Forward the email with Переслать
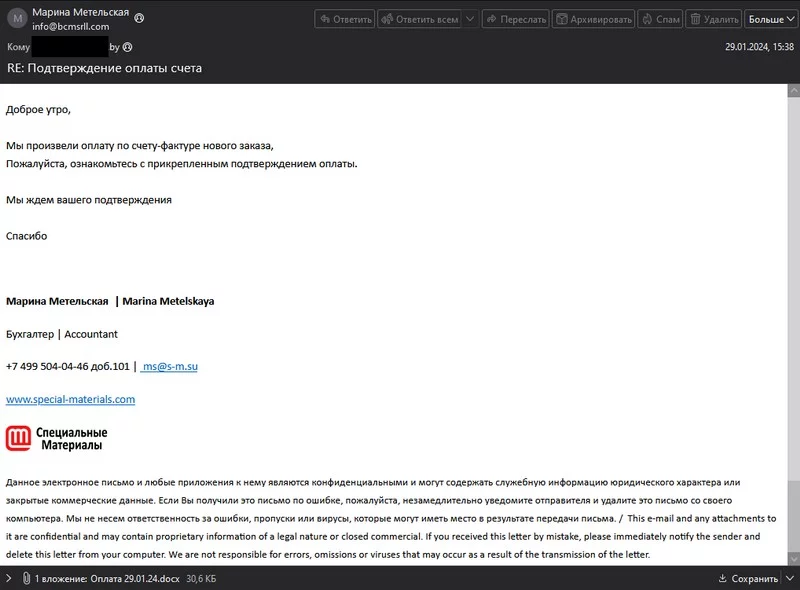The height and width of the screenshot is (590, 800). 515,19
